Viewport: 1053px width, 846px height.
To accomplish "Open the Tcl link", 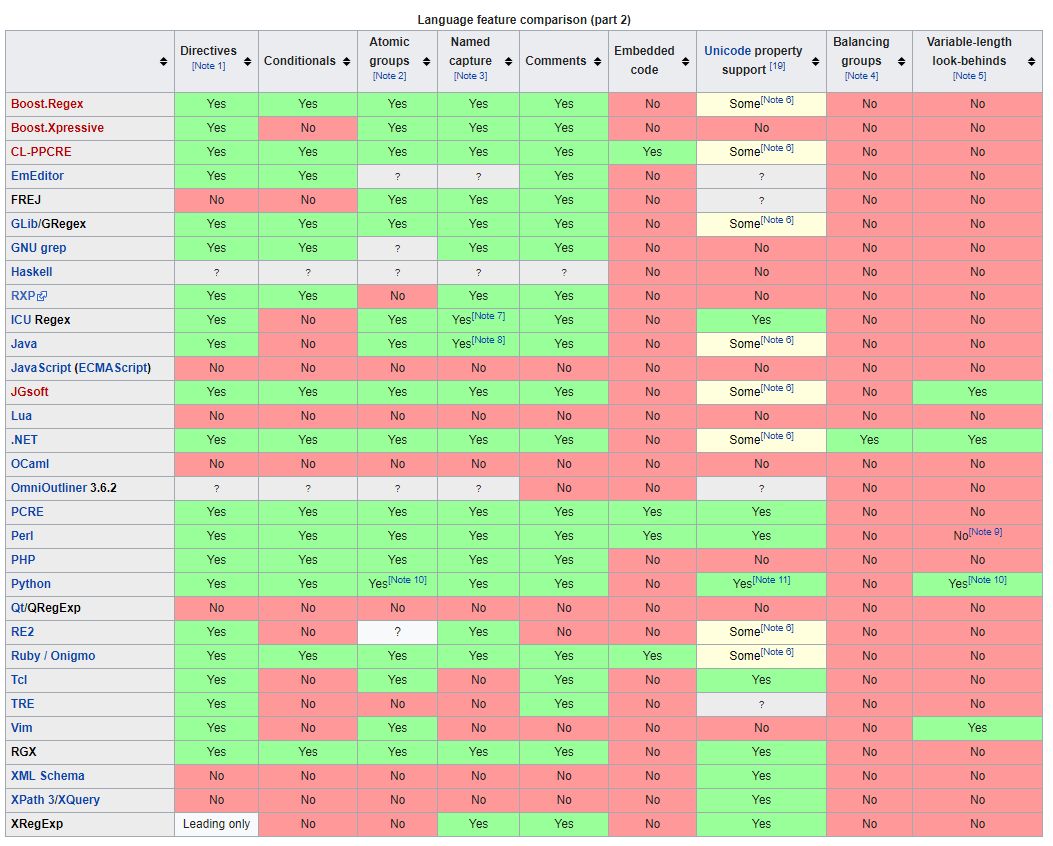I will 19,679.
